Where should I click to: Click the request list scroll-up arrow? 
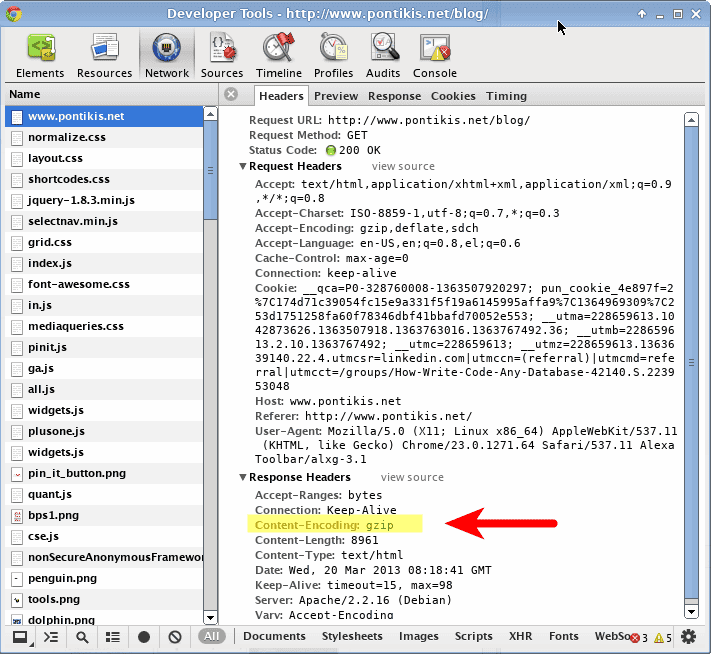[210, 114]
